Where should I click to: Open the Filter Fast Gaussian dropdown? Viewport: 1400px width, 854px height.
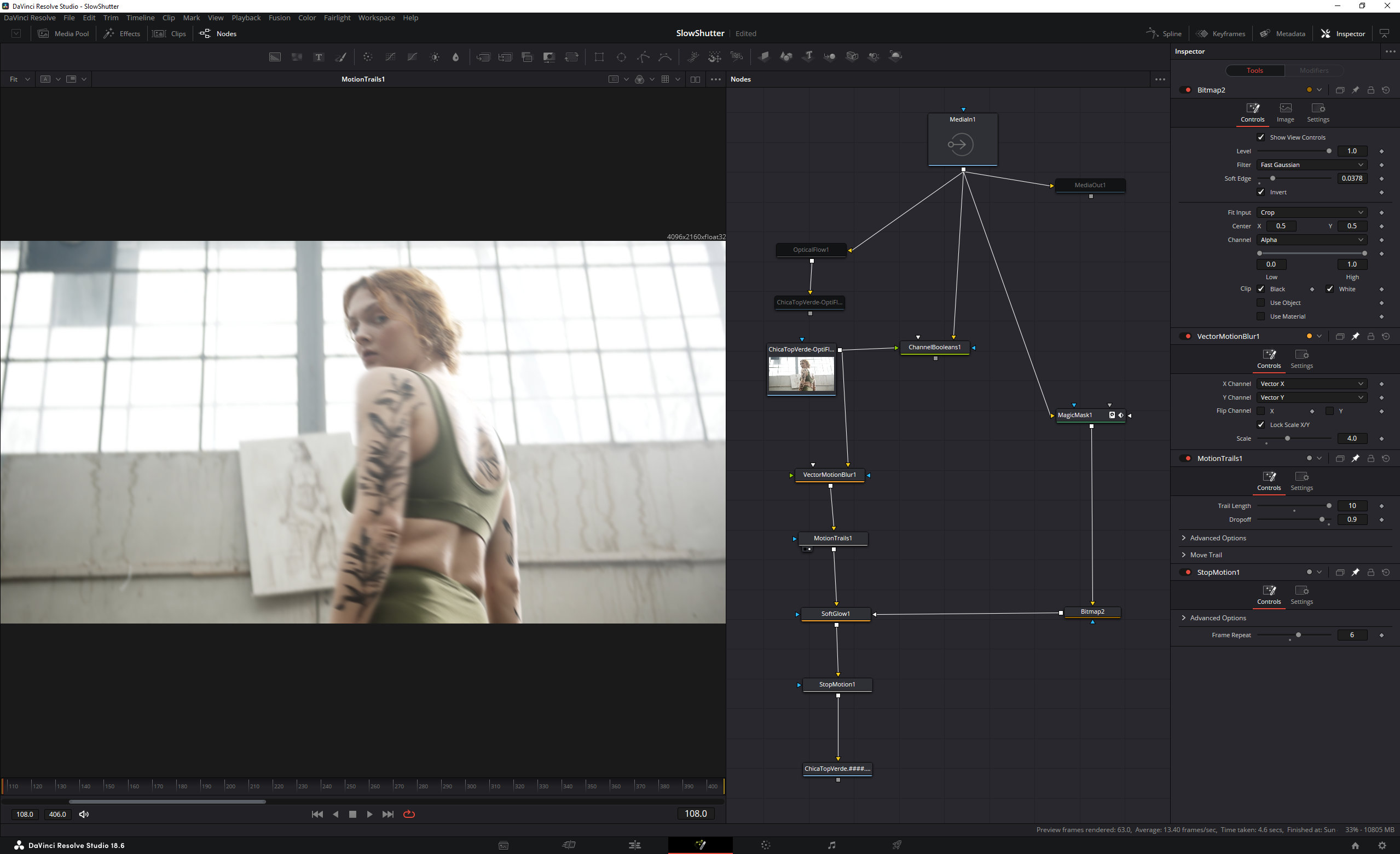1311,165
